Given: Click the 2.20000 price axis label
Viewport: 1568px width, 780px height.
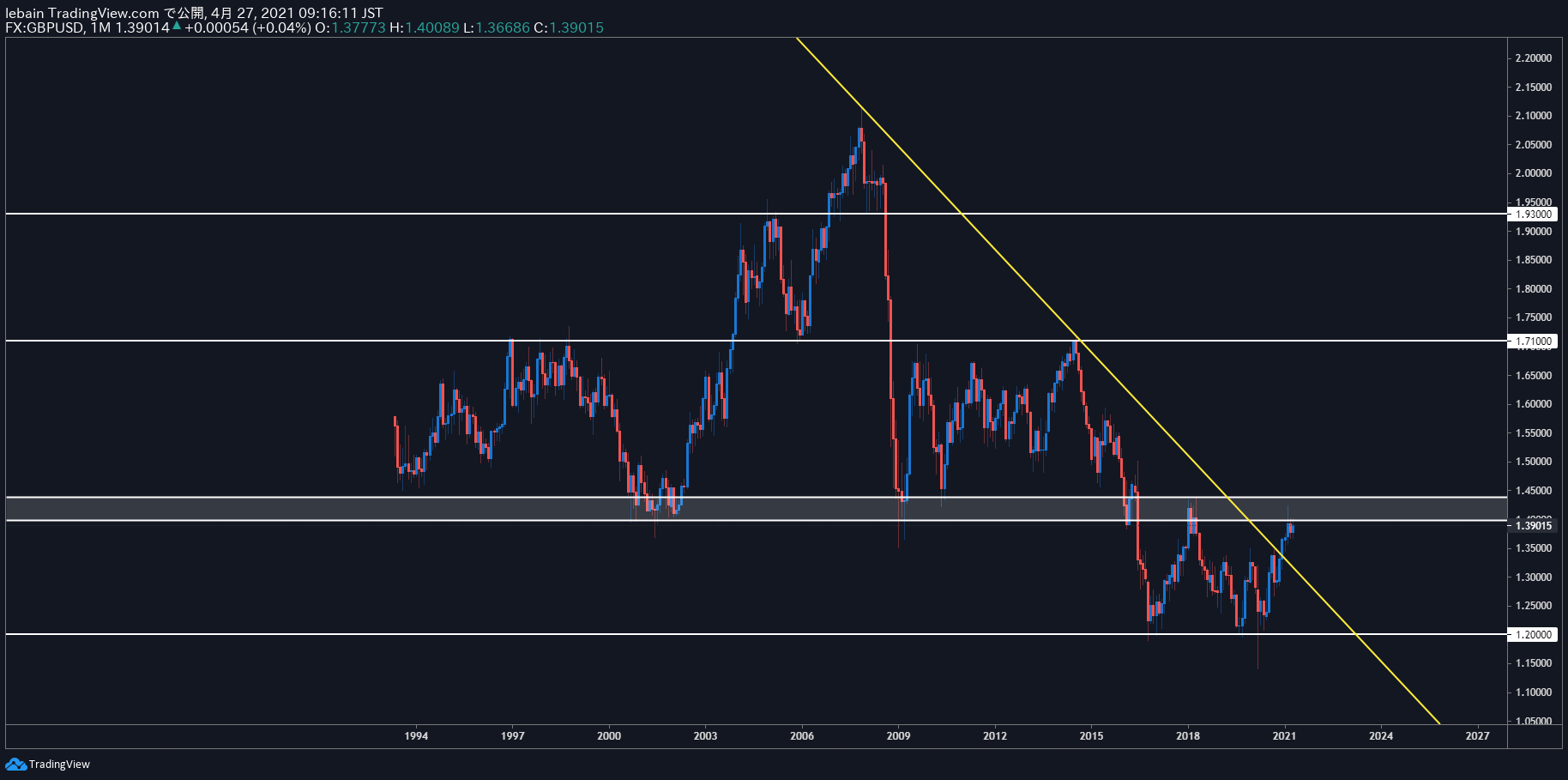Looking at the screenshot, I should [1534, 58].
